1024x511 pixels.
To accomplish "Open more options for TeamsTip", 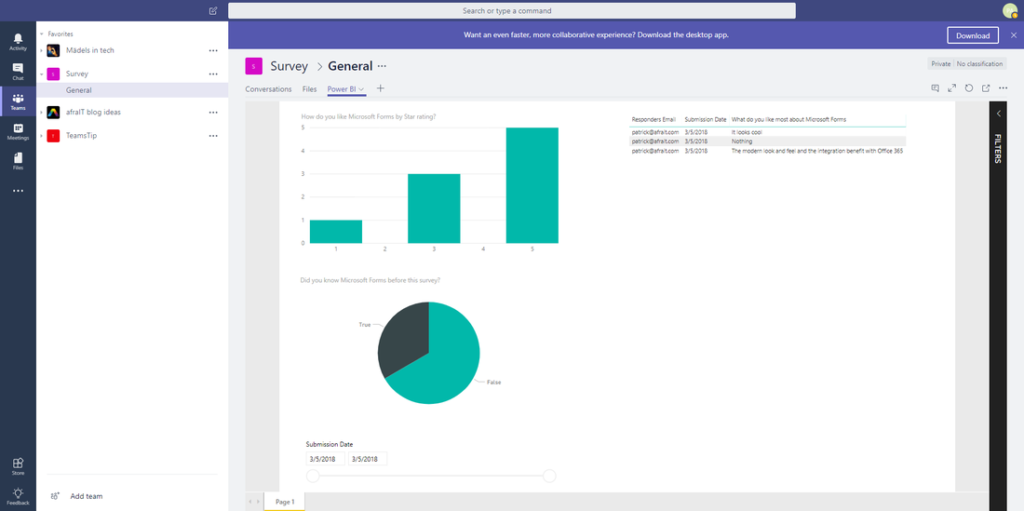I will 213,136.
